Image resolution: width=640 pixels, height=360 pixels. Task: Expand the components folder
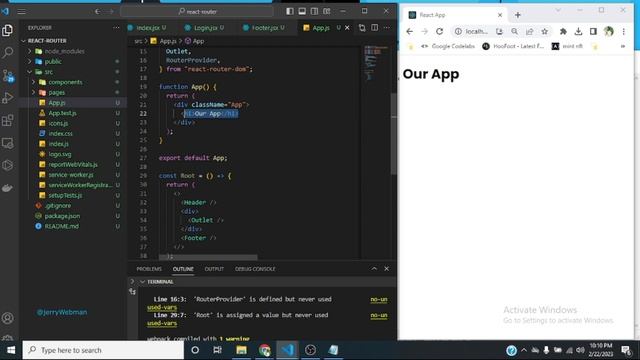click(33, 82)
